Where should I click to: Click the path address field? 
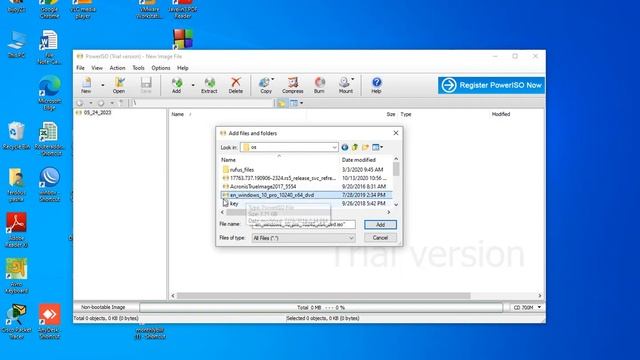(x=202, y=103)
